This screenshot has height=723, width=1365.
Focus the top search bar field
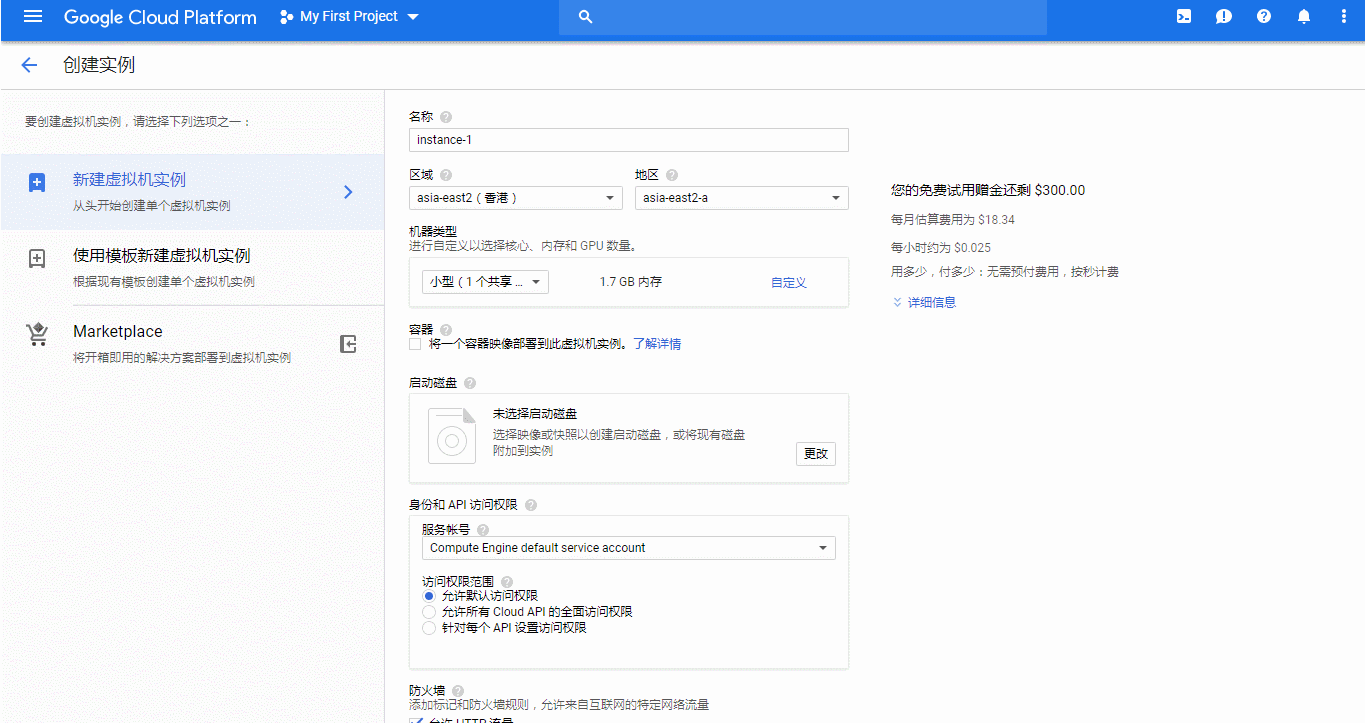[x=803, y=17]
